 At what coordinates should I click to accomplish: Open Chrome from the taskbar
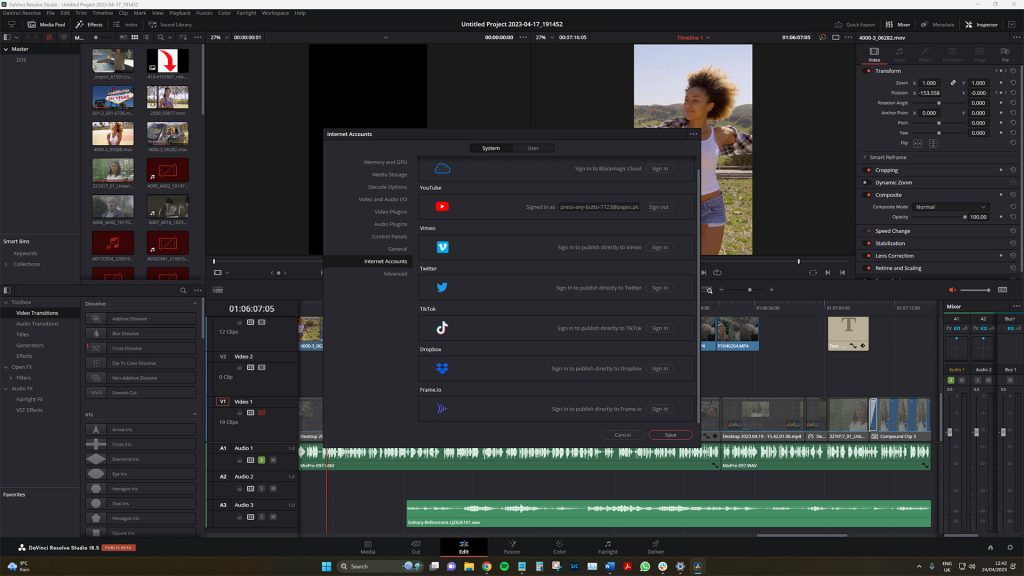487,566
